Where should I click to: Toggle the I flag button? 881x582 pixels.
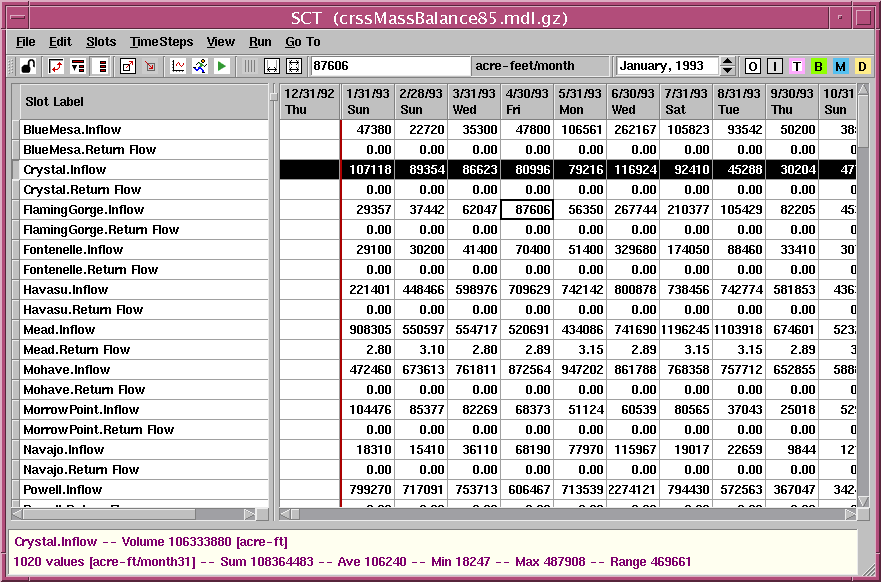(x=775, y=66)
